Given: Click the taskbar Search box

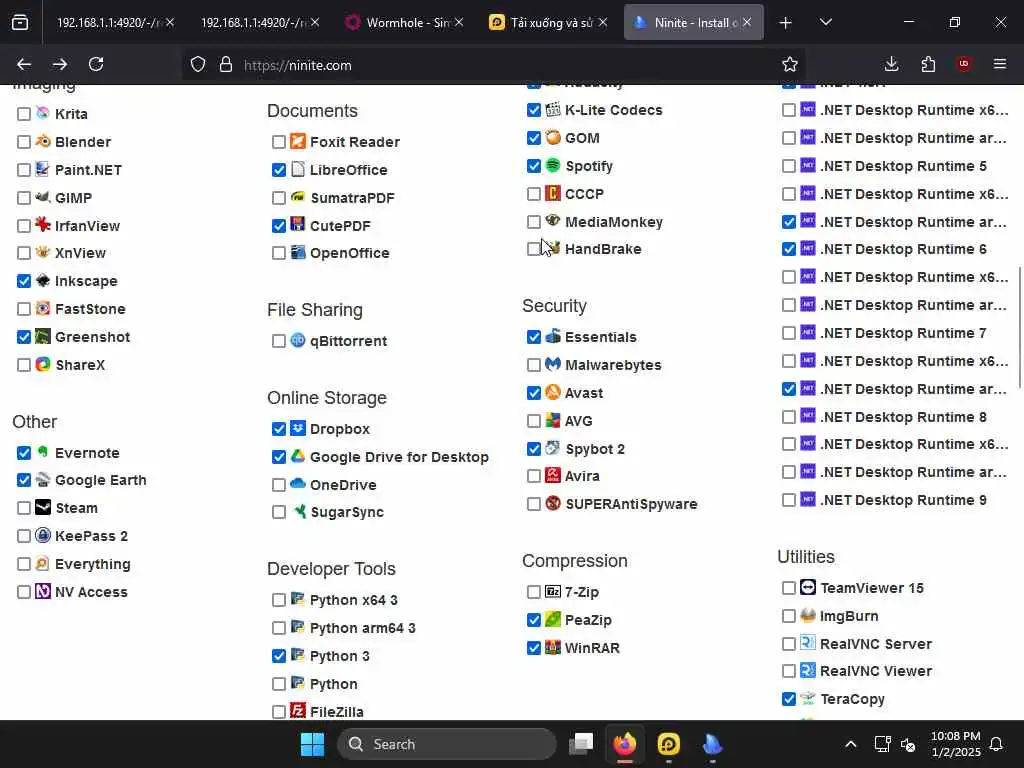Looking at the screenshot, I should [447, 744].
